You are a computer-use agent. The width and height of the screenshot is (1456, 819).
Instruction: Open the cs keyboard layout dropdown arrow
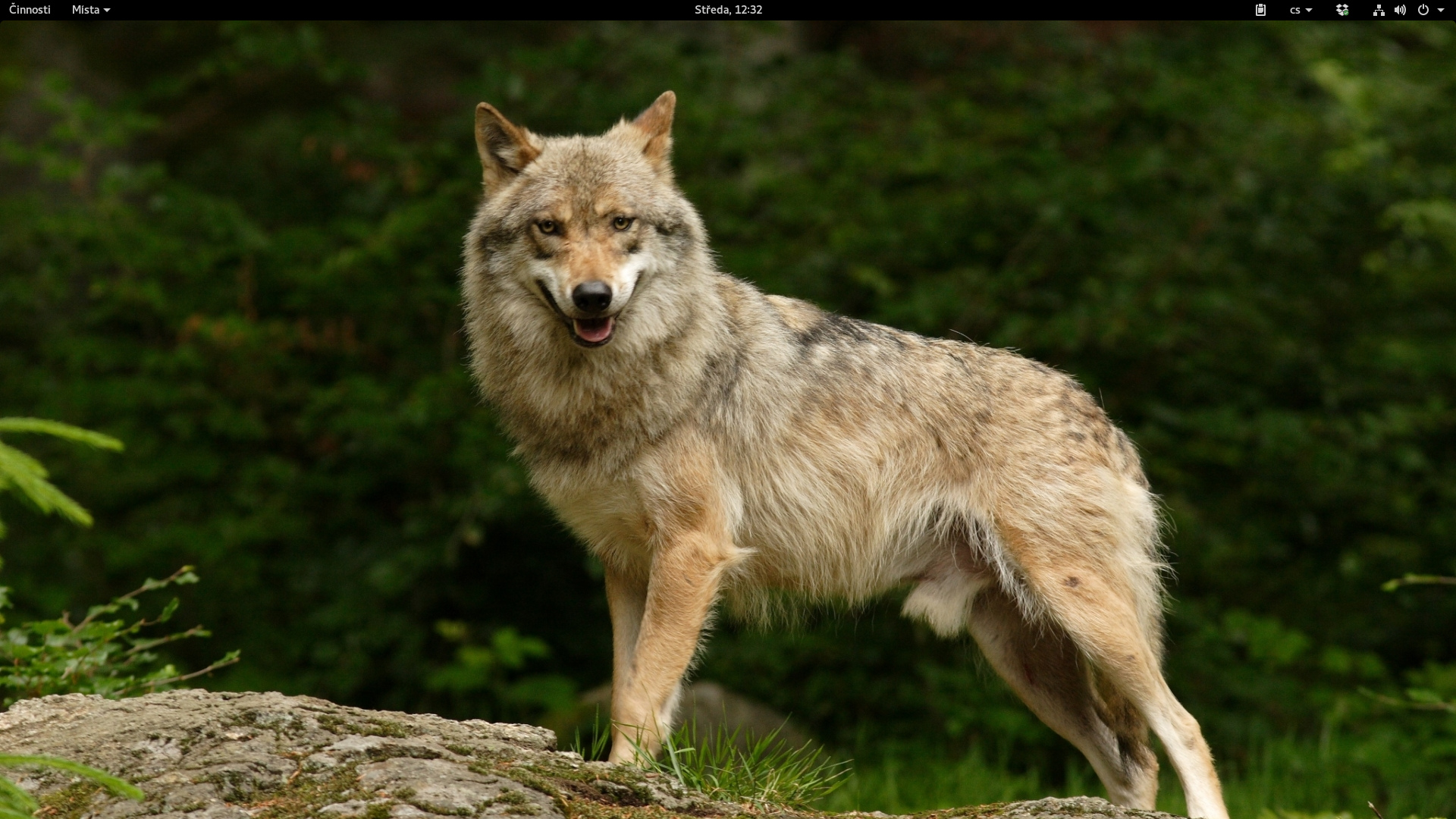pyautogui.click(x=1309, y=11)
